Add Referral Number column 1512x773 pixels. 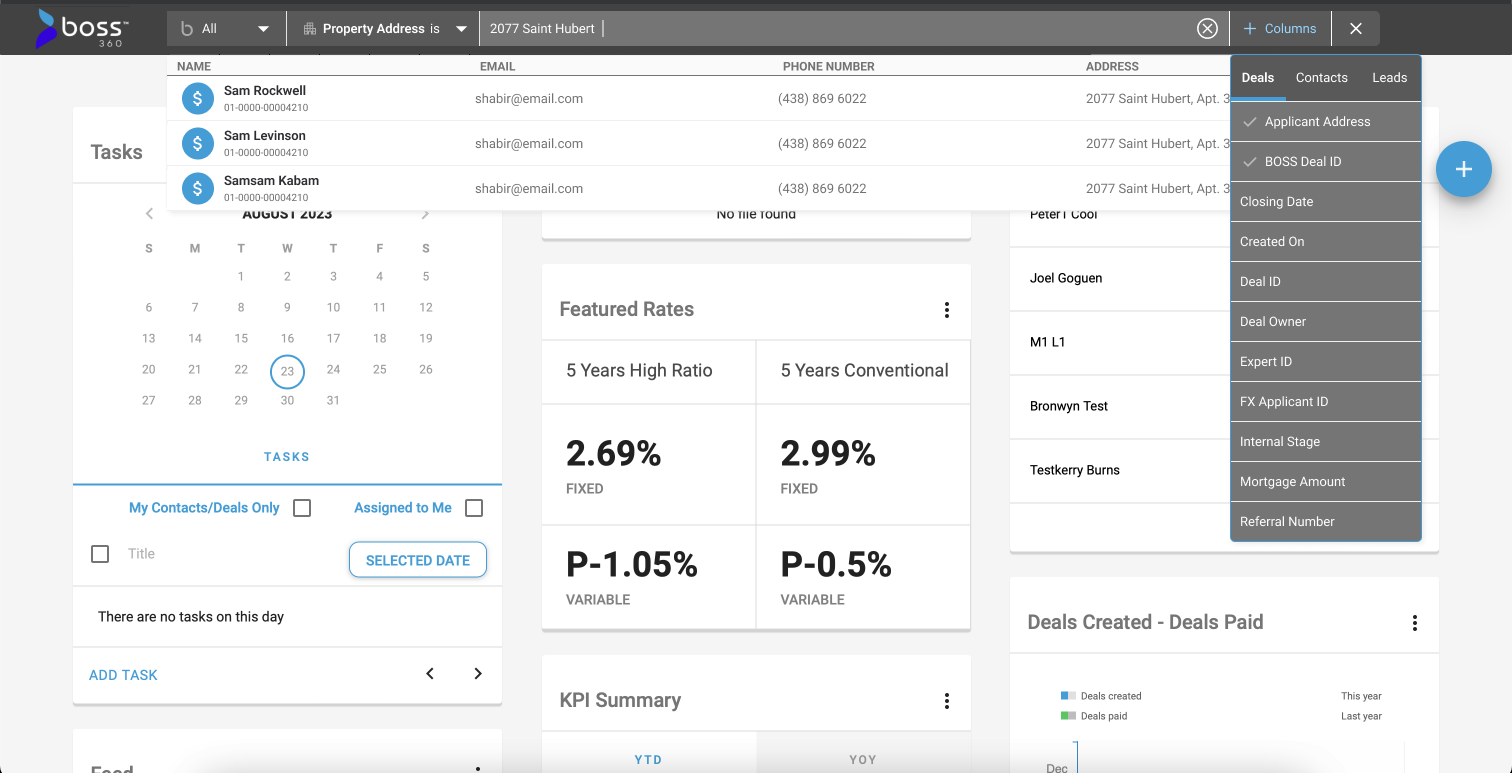click(x=1326, y=521)
